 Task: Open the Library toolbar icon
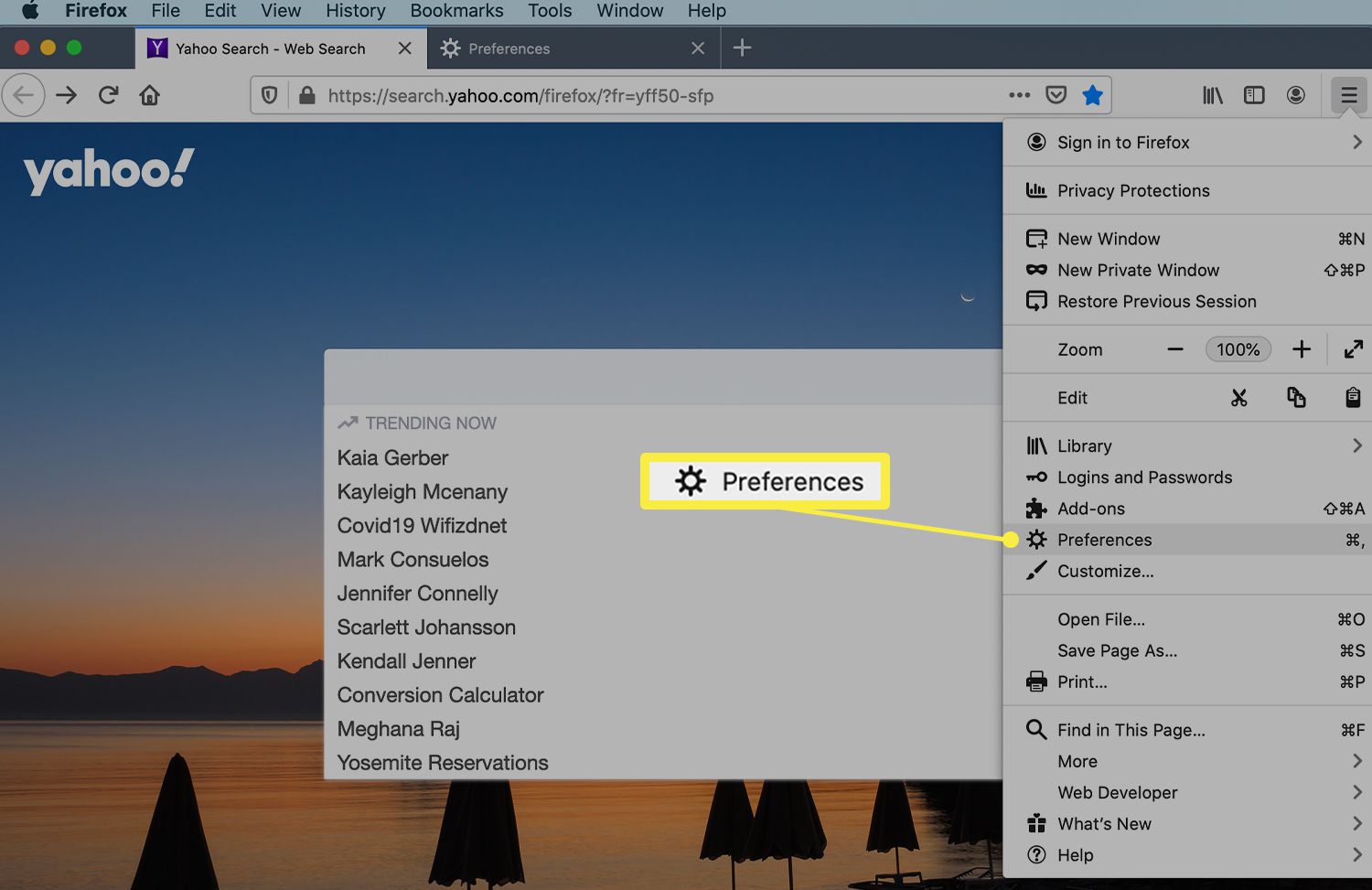[x=1213, y=95]
